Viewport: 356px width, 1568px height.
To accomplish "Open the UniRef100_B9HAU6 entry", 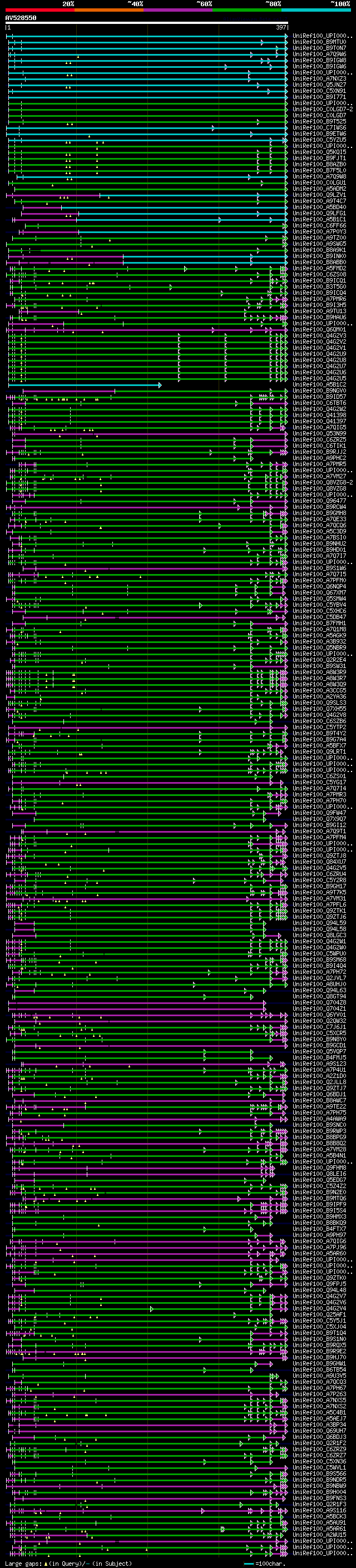I will click(319, 317).
